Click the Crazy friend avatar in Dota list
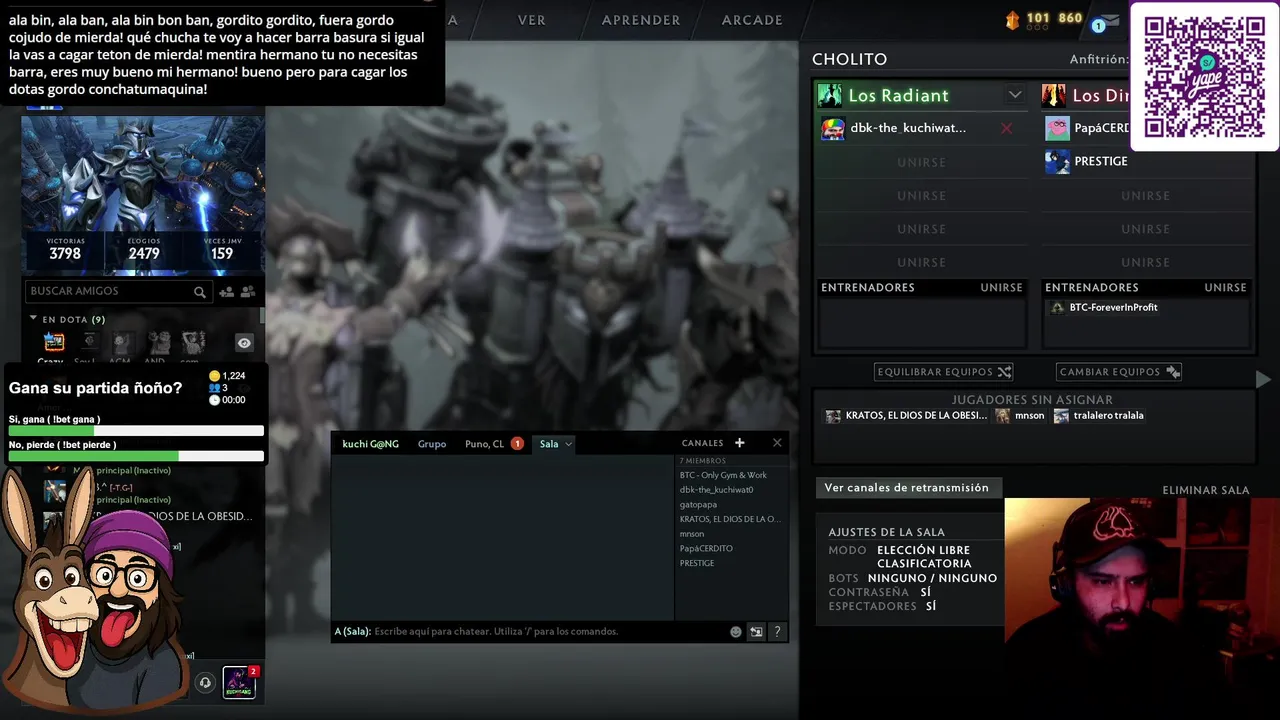 pos(54,343)
